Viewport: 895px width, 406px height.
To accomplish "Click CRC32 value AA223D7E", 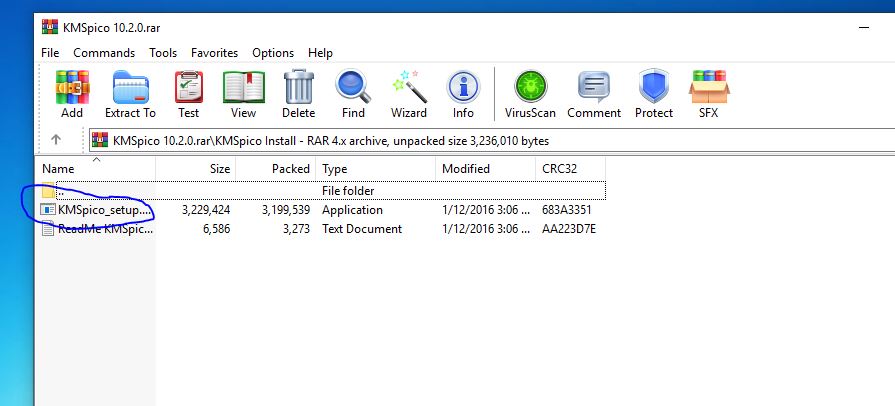I will 569,229.
